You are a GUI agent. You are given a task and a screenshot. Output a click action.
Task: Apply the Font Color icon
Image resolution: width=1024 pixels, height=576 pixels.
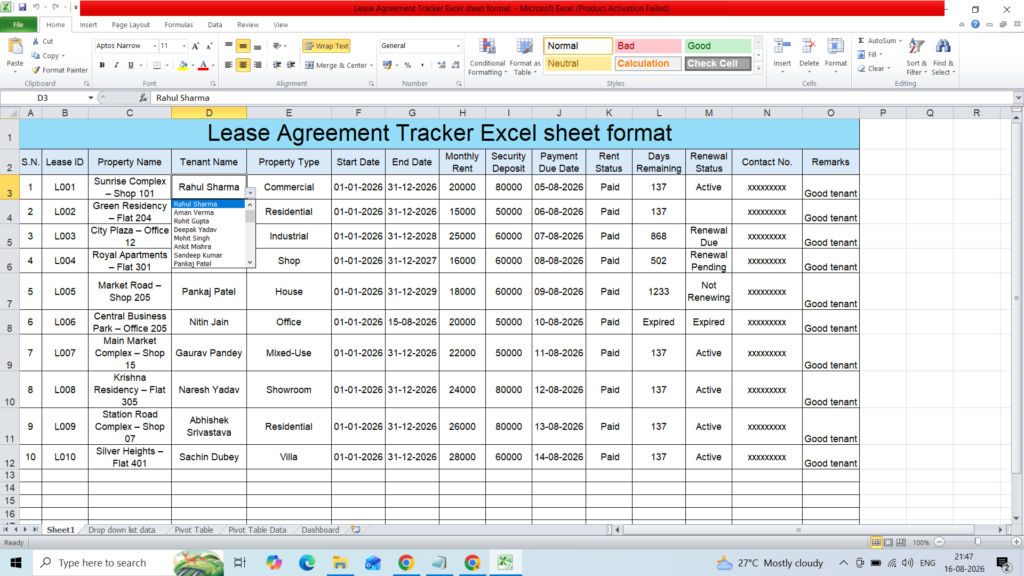coord(203,65)
